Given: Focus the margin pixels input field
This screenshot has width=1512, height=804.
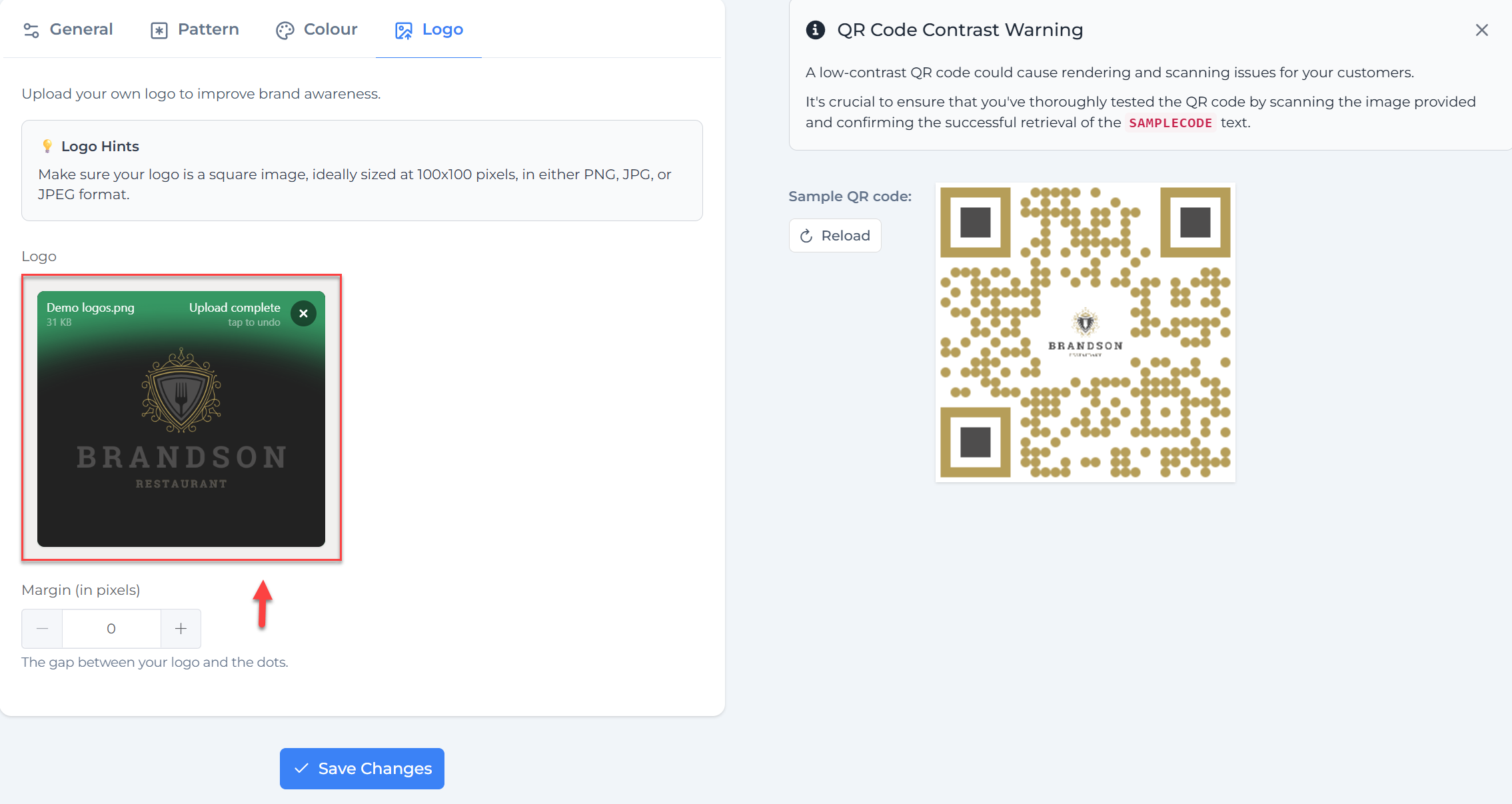Looking at the screenshot, I should (111, 628).
